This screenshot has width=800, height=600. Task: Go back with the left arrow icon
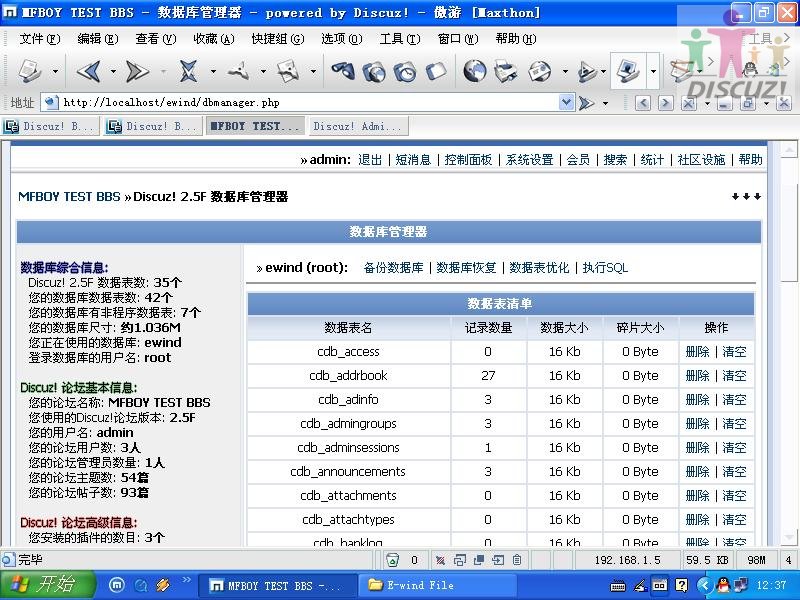(x=90, y=71)
